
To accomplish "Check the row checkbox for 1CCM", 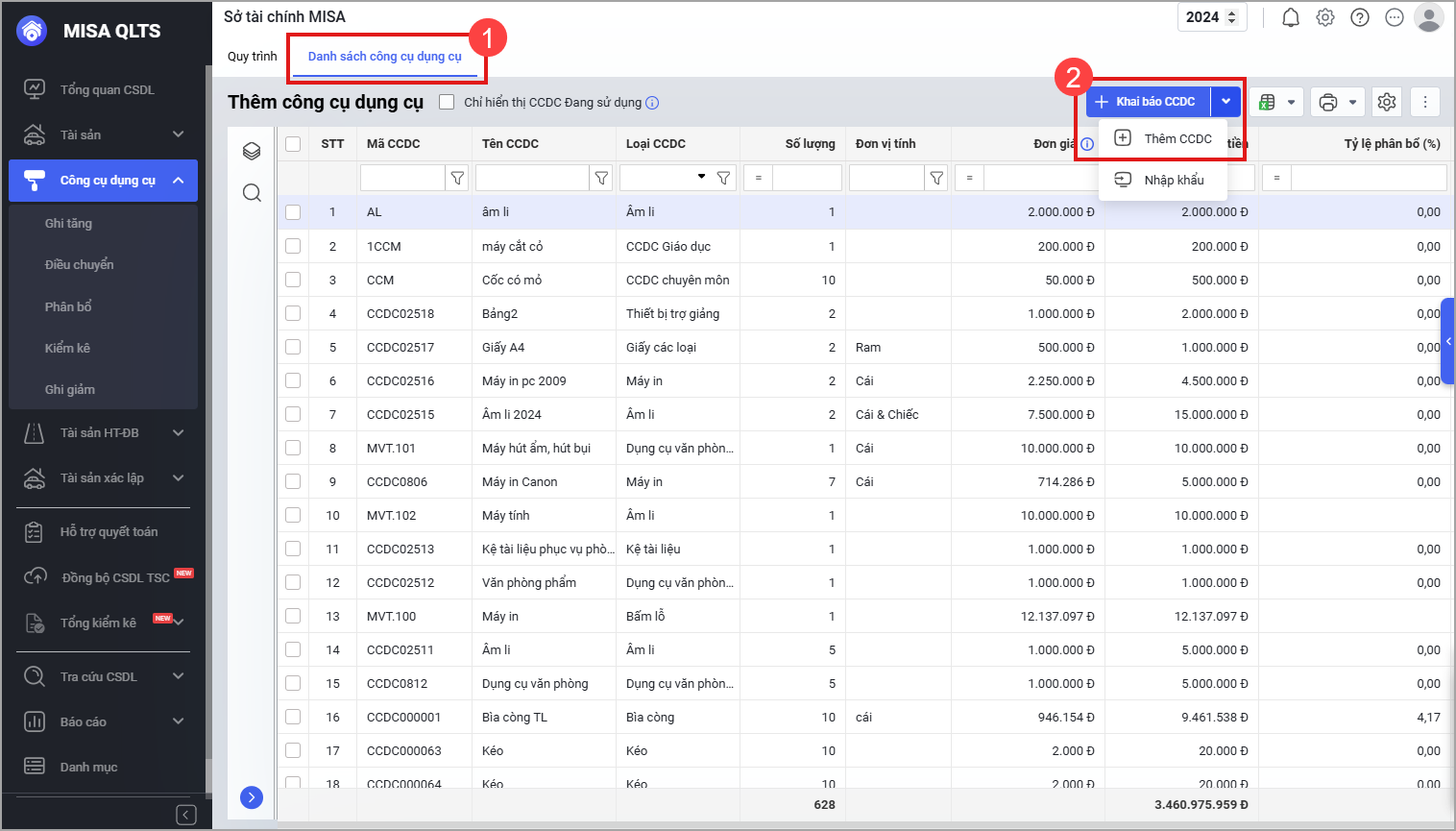I will coord(293,246).
